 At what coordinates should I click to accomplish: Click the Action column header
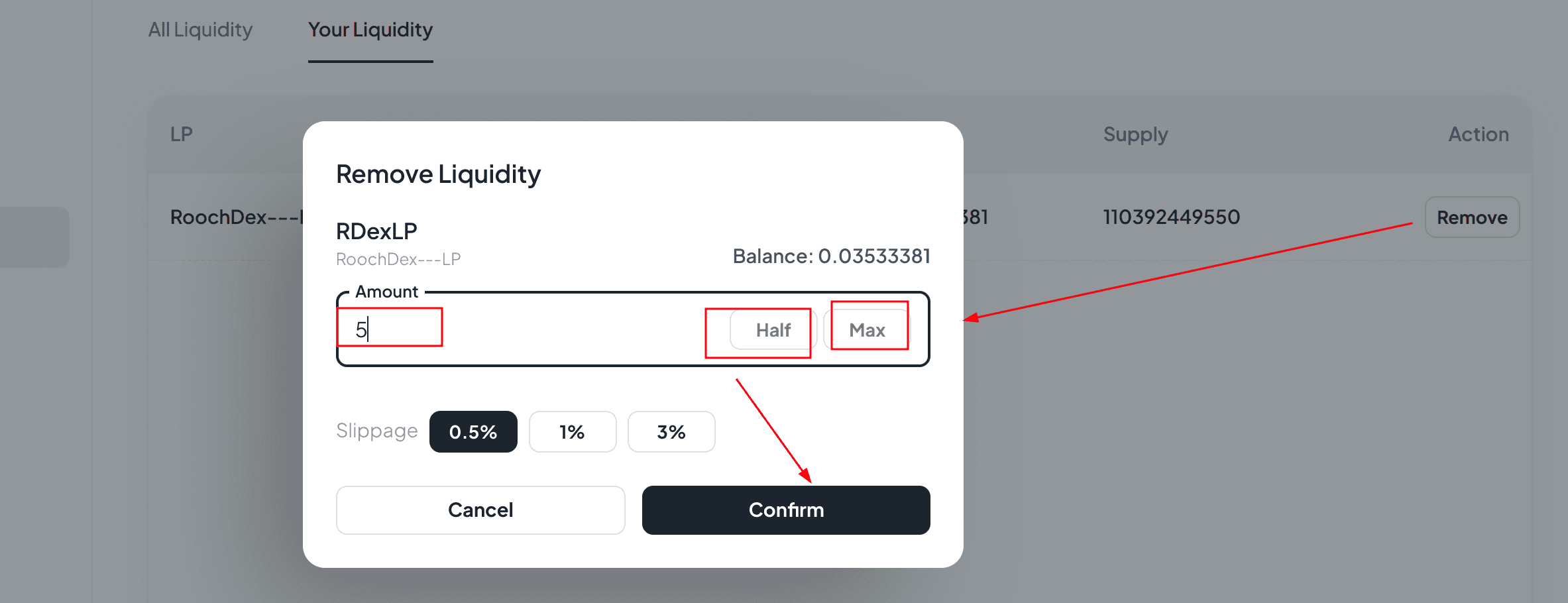(x=1479, y=135)
